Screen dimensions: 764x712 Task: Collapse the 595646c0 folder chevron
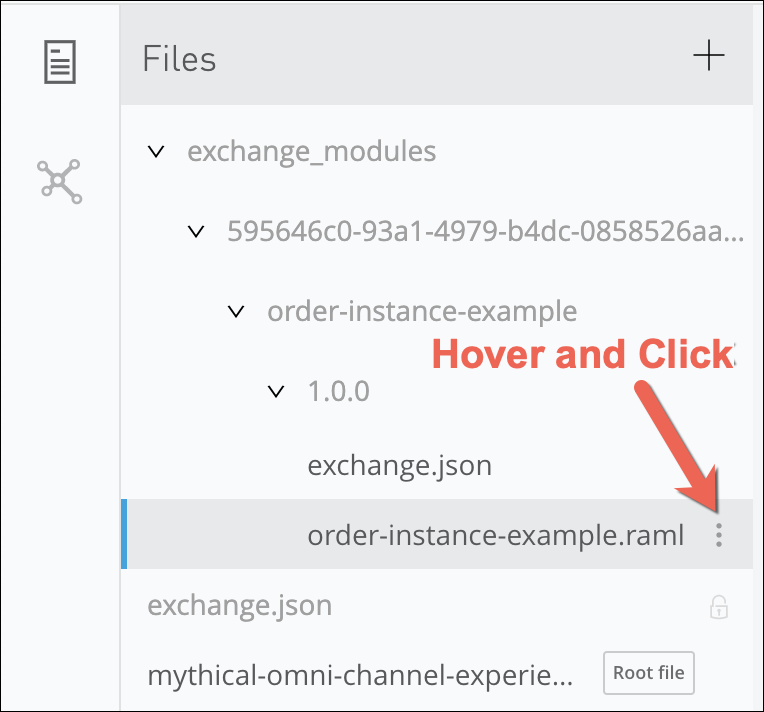click(x=196, y=232)
